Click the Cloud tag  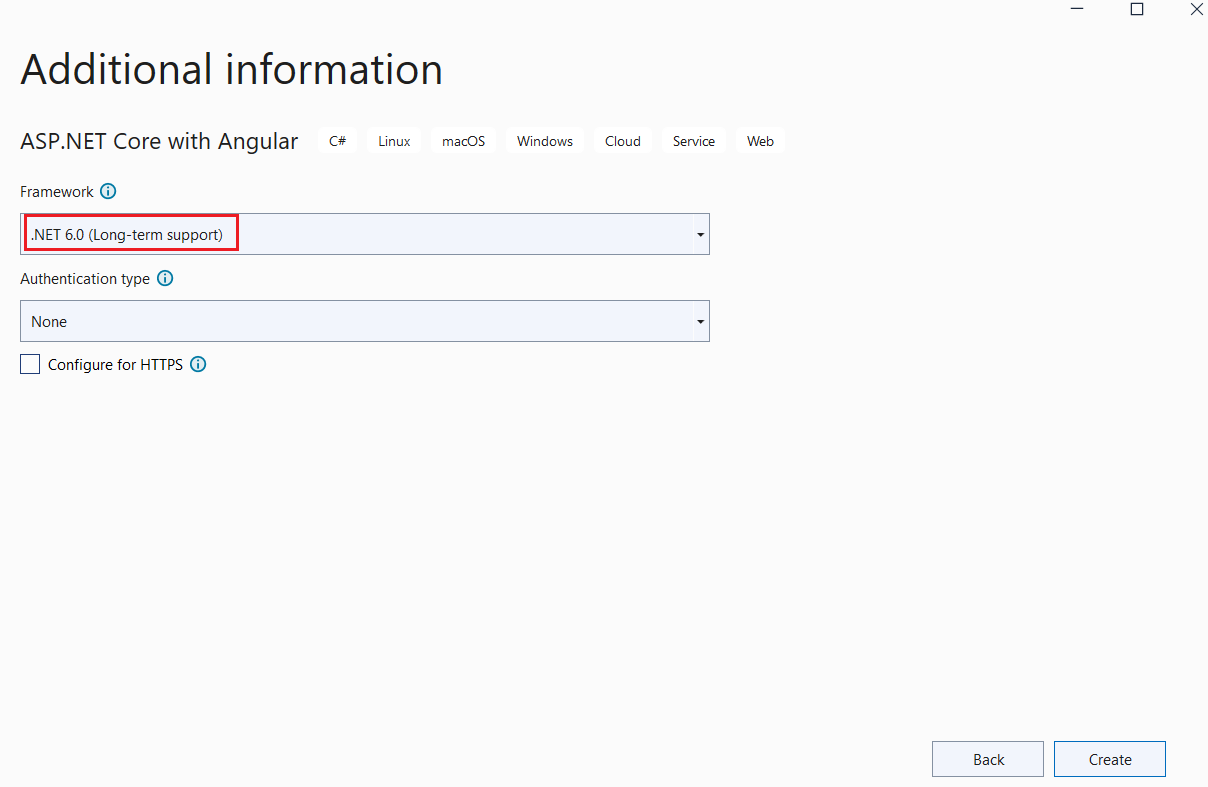622,141
